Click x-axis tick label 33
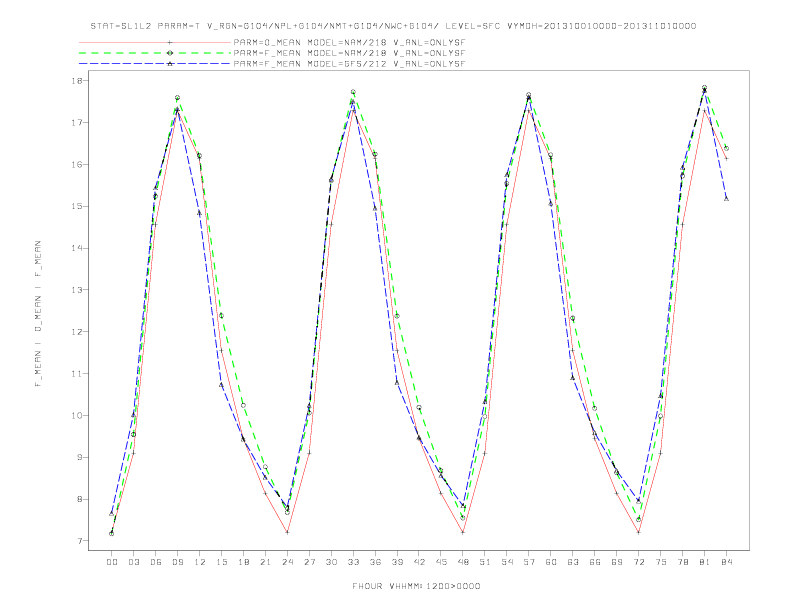Screen dimensions: 792x612 click(353, 562)
